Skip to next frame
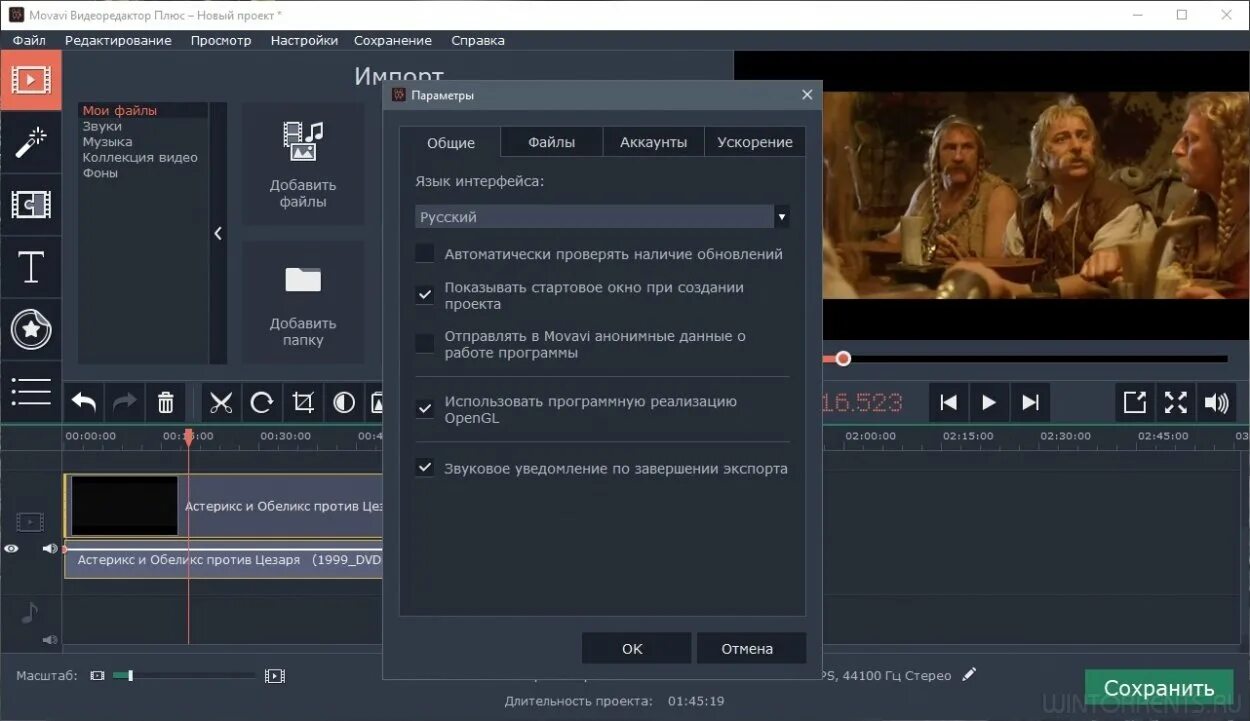The height and width of the screenshot is (721, 1250). click(x=1030, y=402)
